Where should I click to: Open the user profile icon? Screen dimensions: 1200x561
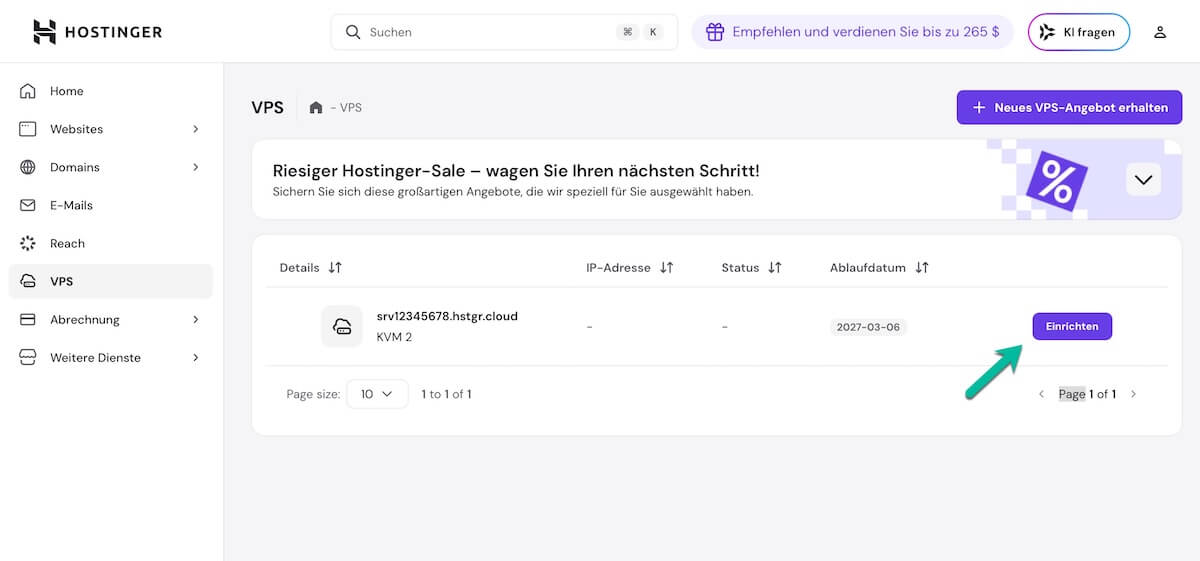click(1160, 32)
